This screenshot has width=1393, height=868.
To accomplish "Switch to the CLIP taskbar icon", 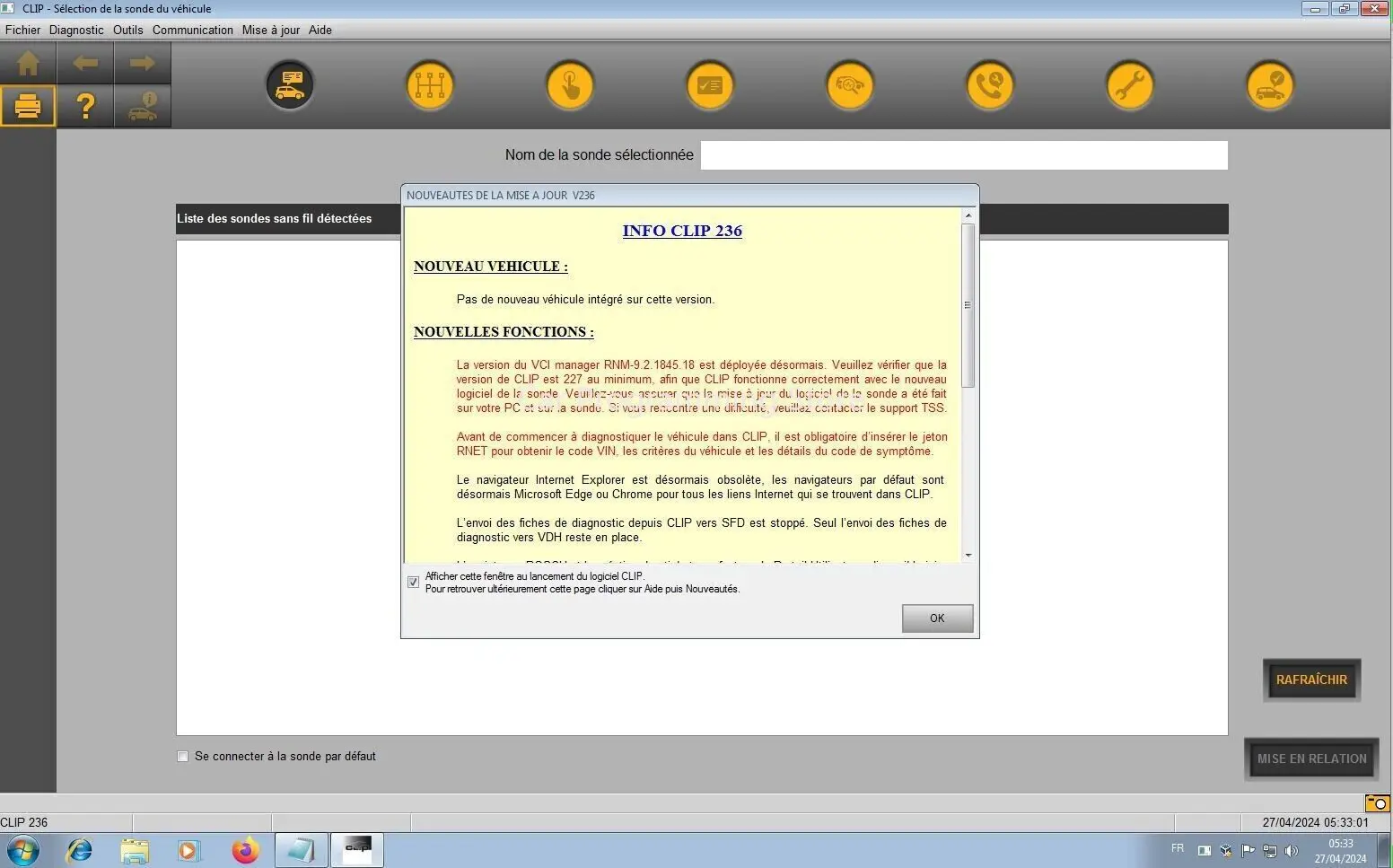I will (357, 850).
